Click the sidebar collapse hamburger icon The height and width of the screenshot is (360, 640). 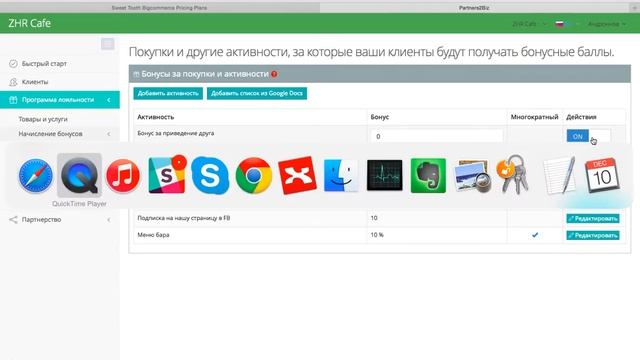coord(108,44)
